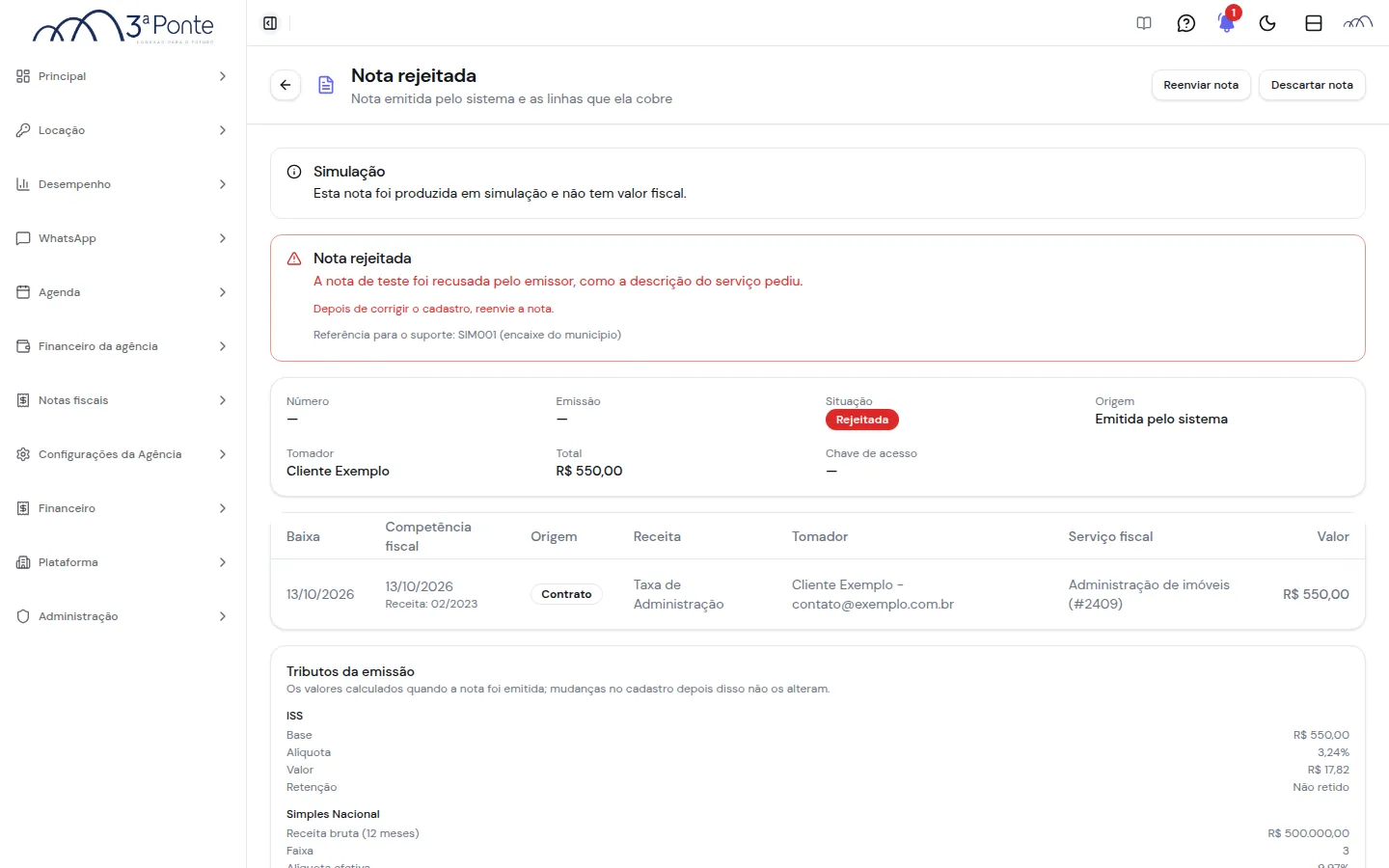The height and width of the screenshot is (868, 1389).
Task: Click the layout panel icon in top bar
Action: (x=1314, y=23)
